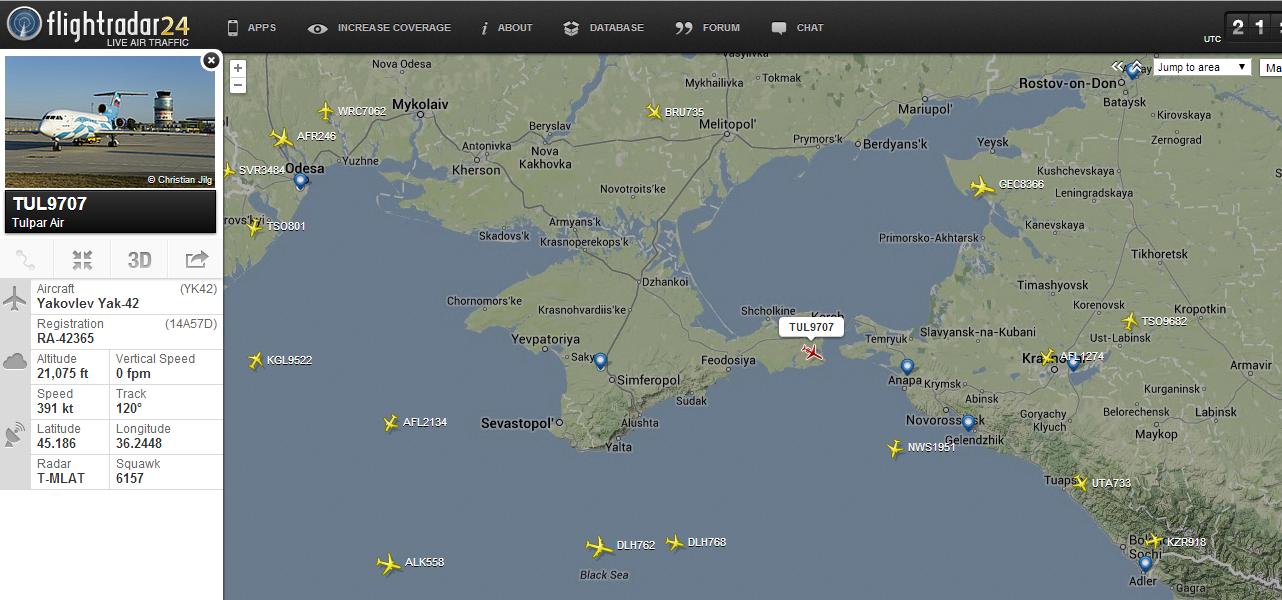Screen dimensions: 1282x600
Task: Open the Apps menu
Action: click(x=251, y=28)
